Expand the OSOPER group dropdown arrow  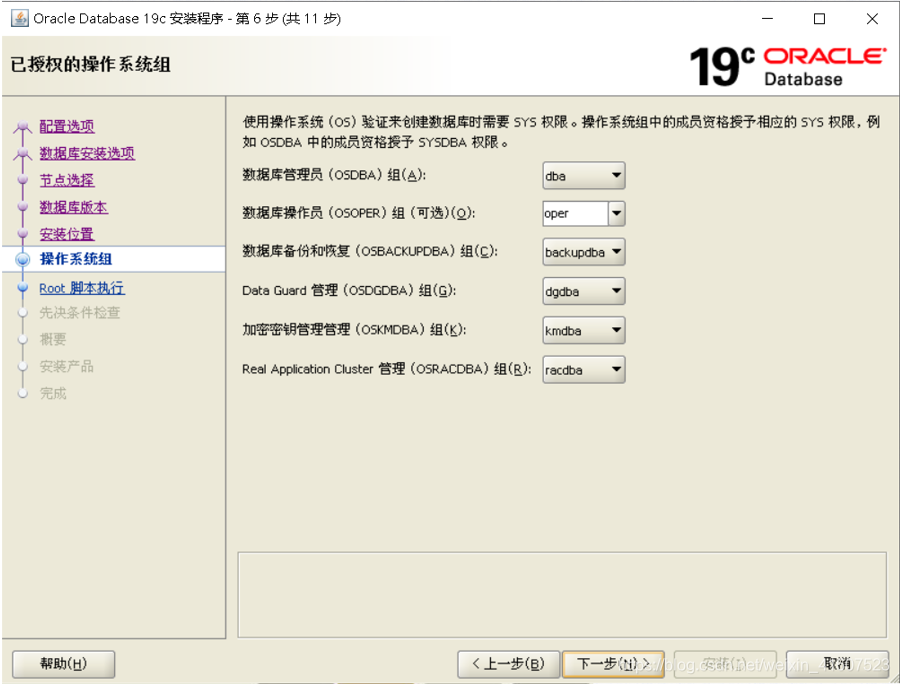point(616,213)
